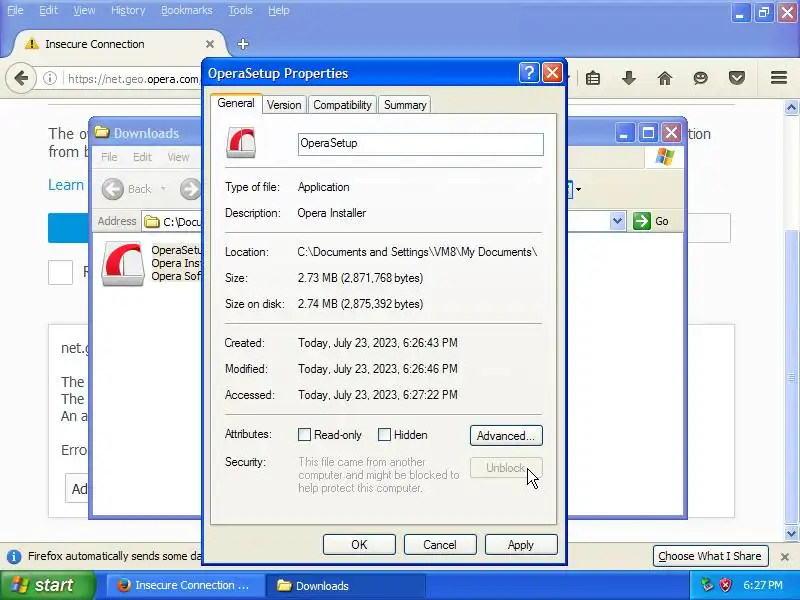Open Edit menu in Downloads window
Screen dimensions: 800x600
coord(142,157)
